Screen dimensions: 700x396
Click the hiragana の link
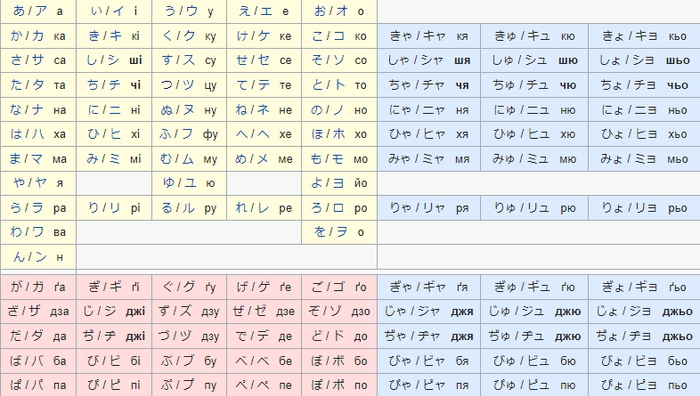(x=317, y=109)
